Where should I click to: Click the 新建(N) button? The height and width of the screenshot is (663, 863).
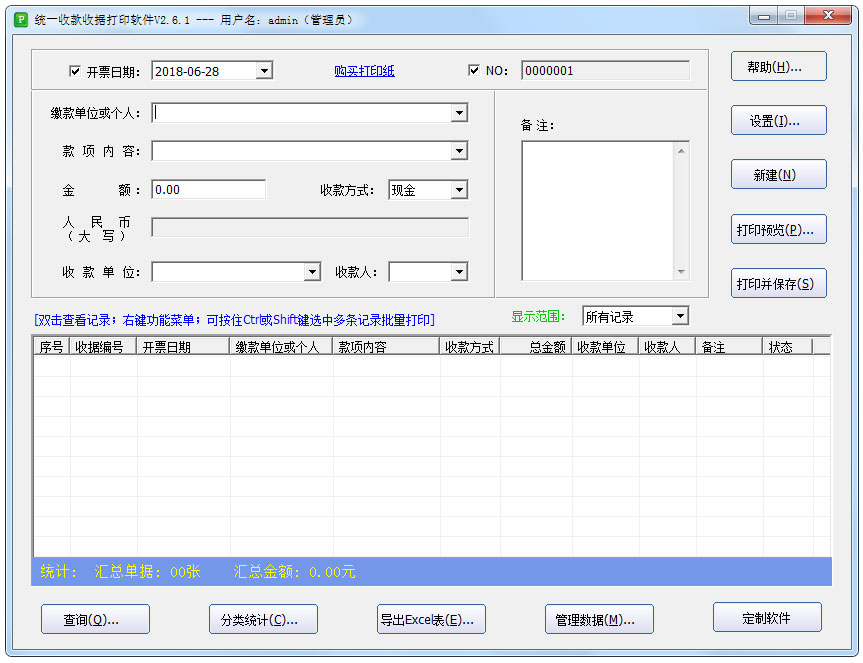[x=778, y=174]
